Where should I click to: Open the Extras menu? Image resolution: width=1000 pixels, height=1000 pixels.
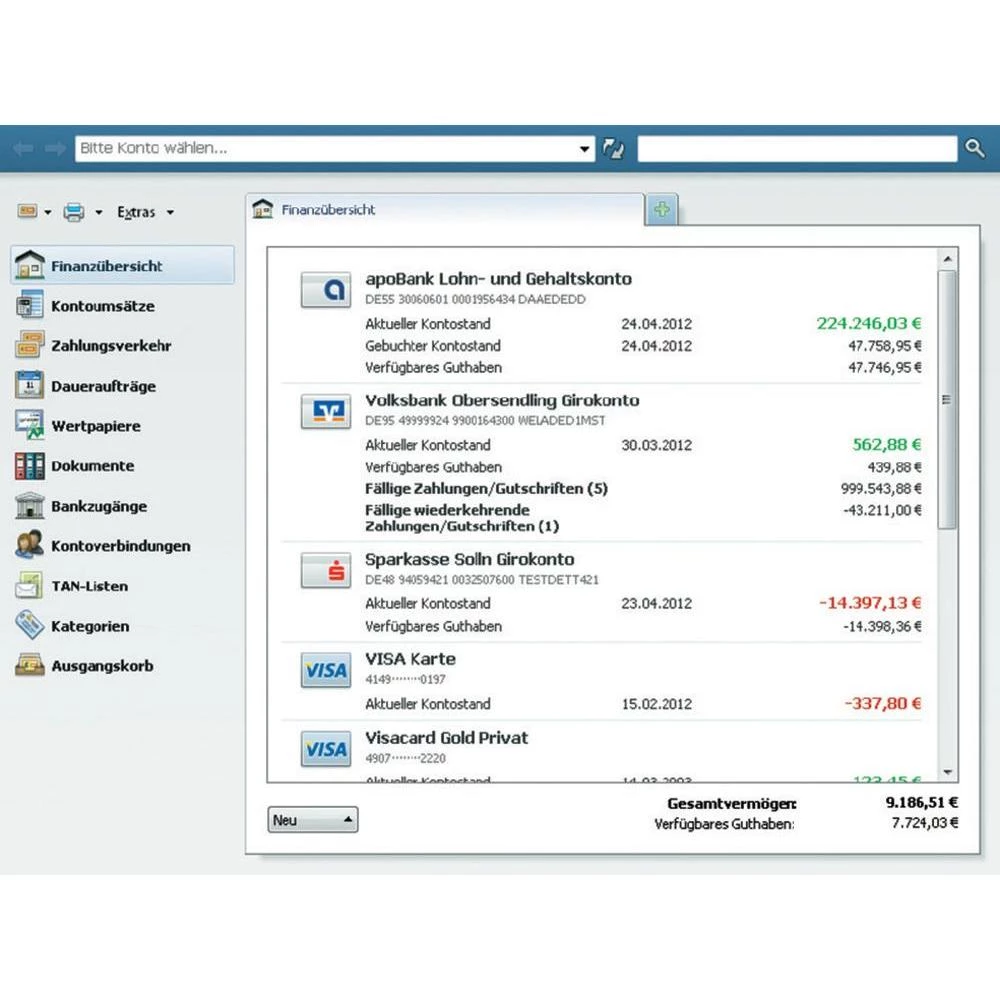coord(145,212)
